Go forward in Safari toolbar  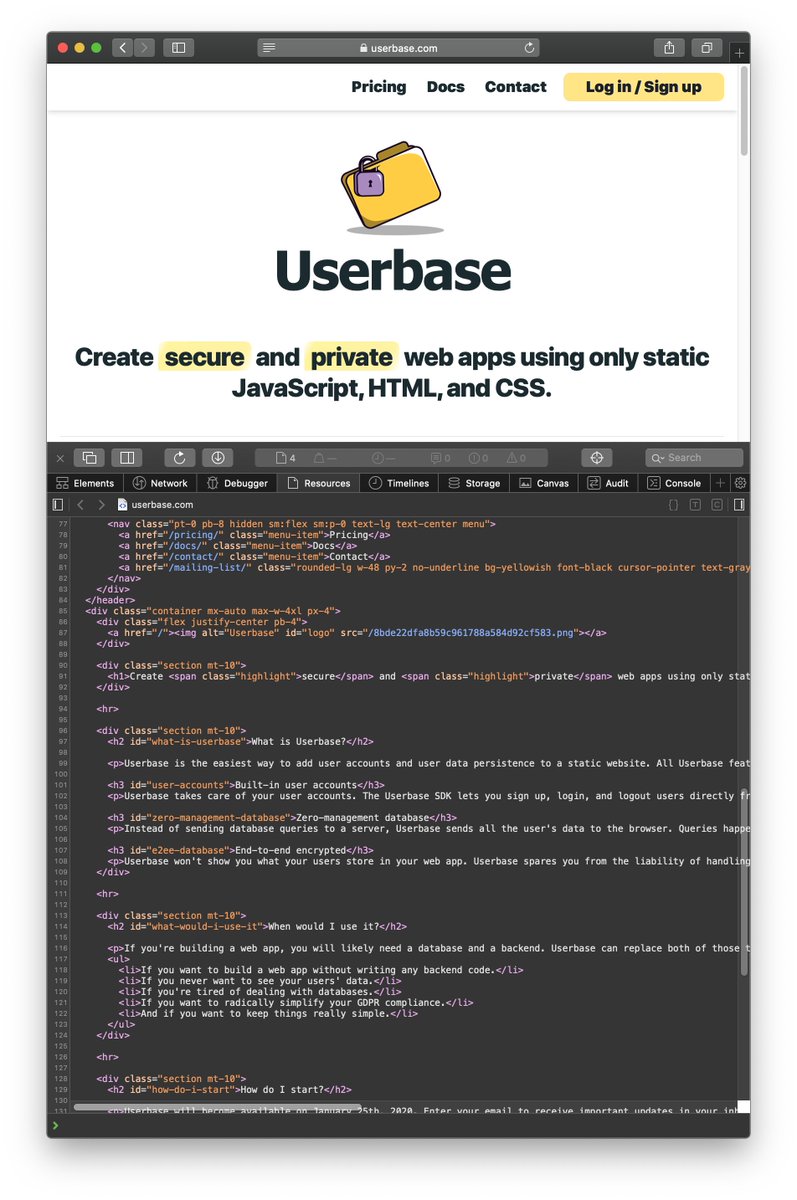(x=144, y=47)
